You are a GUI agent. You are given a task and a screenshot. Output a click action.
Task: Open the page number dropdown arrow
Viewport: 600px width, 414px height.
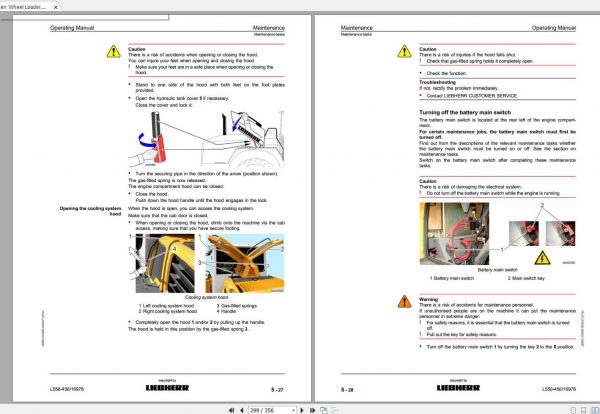tap(293, 410)
